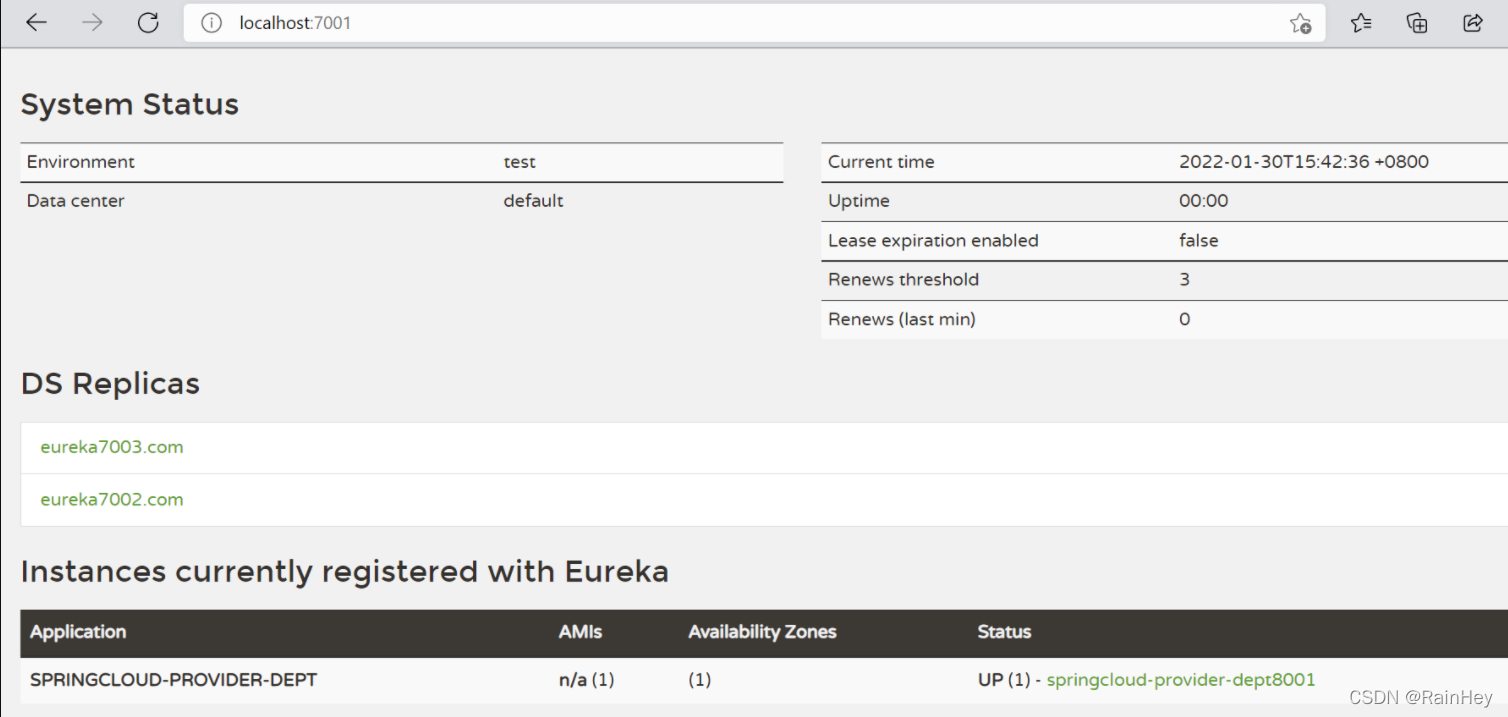1508x717 pixels.
Task: Select the AMIs column header
Action: click(581, 632)
